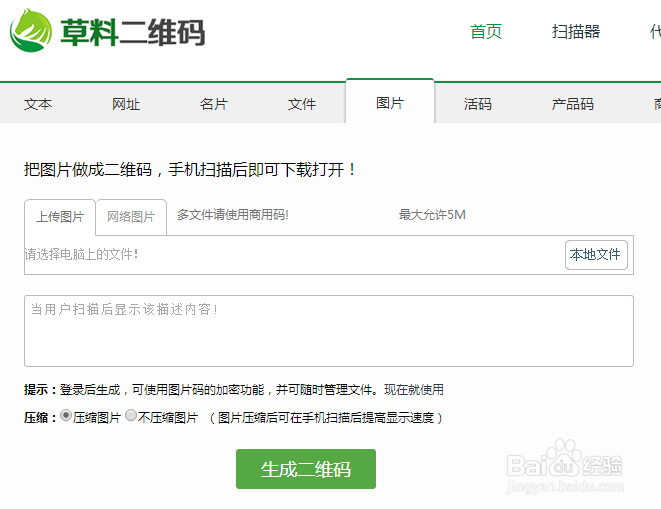
Task: Switch to the 文本 tab
Action: (38, 104)
